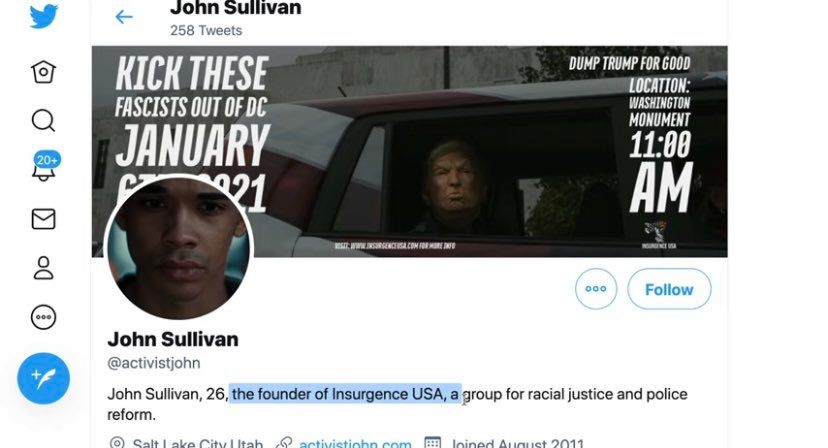828x448 pixels.
Task: Open the More circle icon in sidebar
Action: [x=43, y=318]
